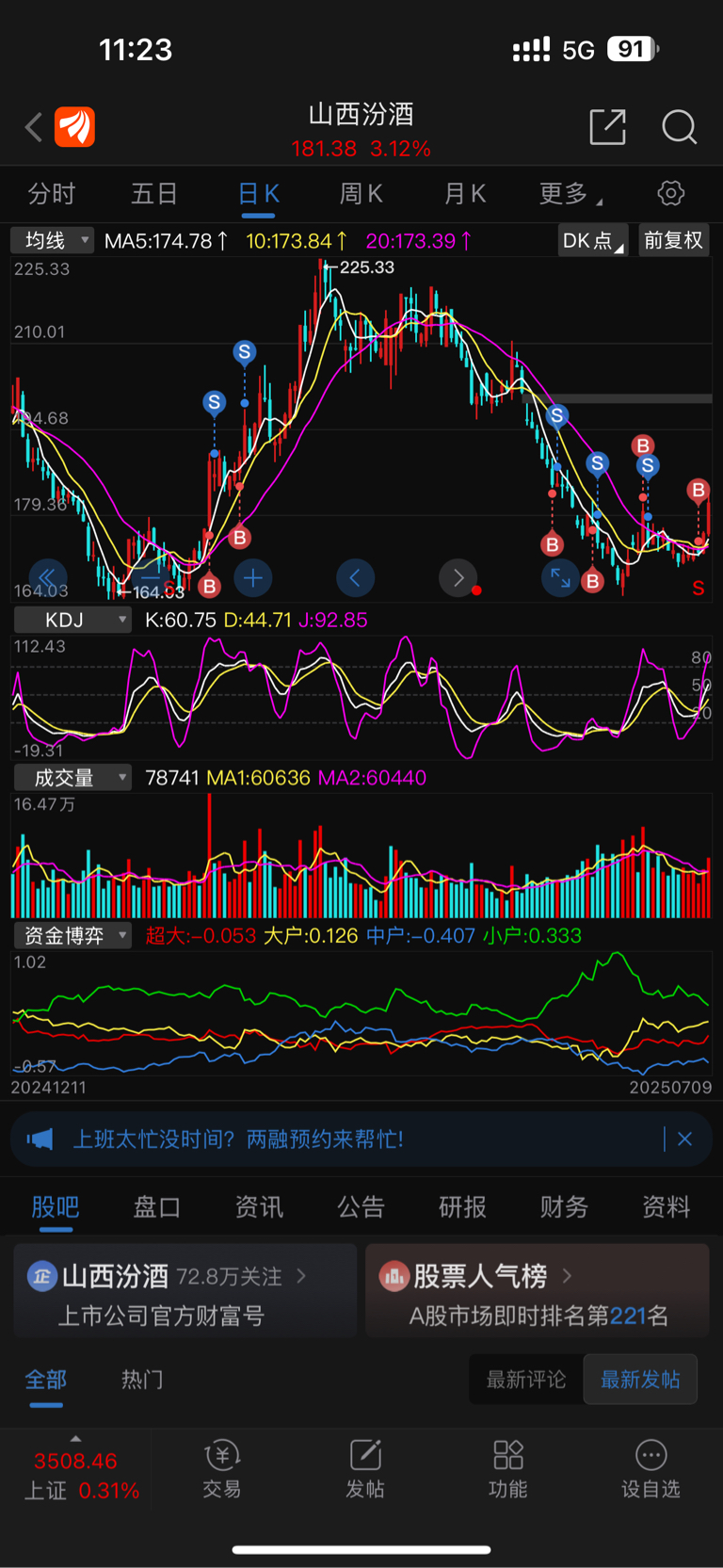723x1568 pixels.
Task: Open the 成交量 indicator dropdown
Action: (x=72, y=778)
